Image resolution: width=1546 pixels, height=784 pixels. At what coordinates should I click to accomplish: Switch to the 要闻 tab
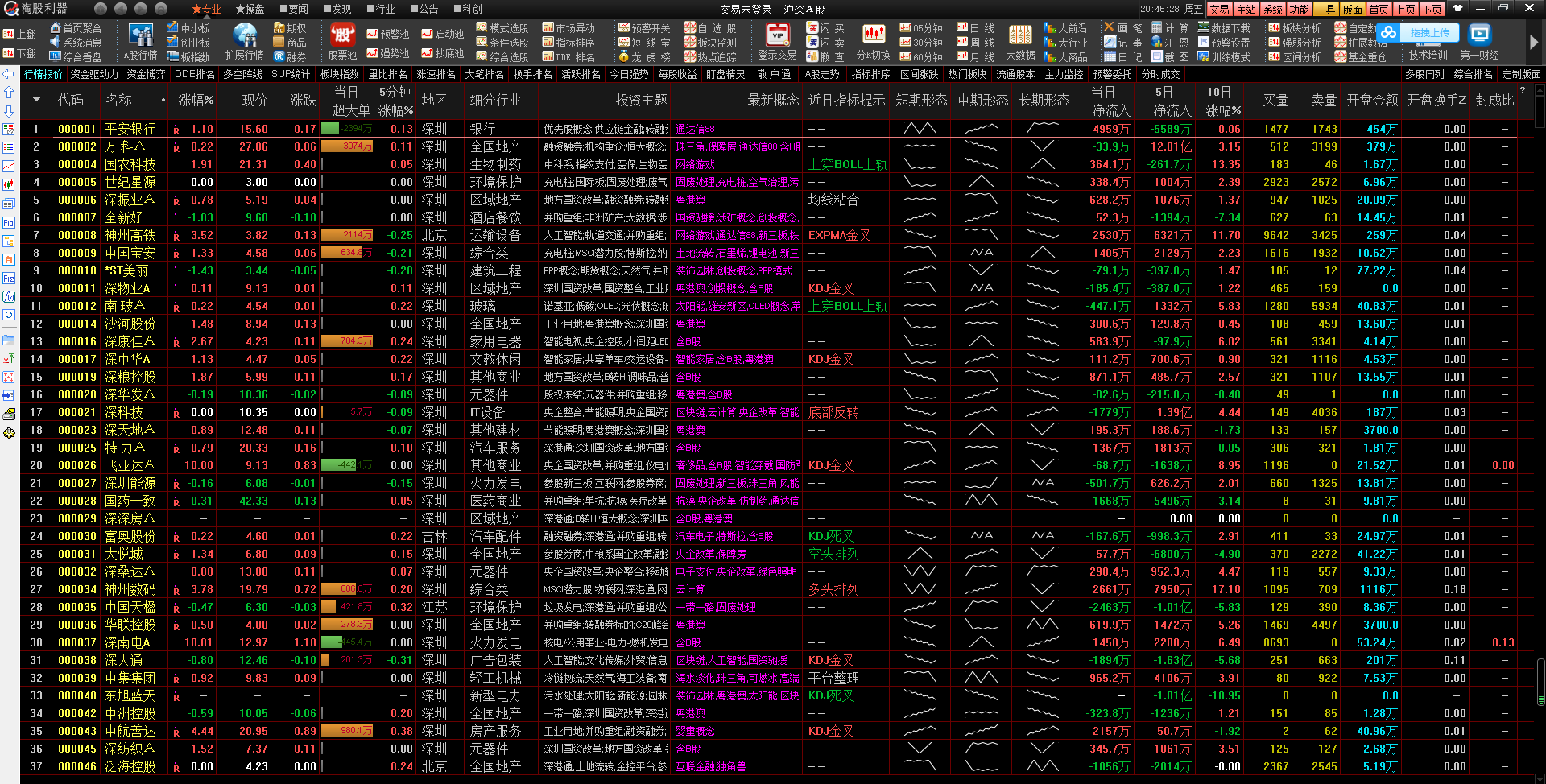(x=293, y=9)
